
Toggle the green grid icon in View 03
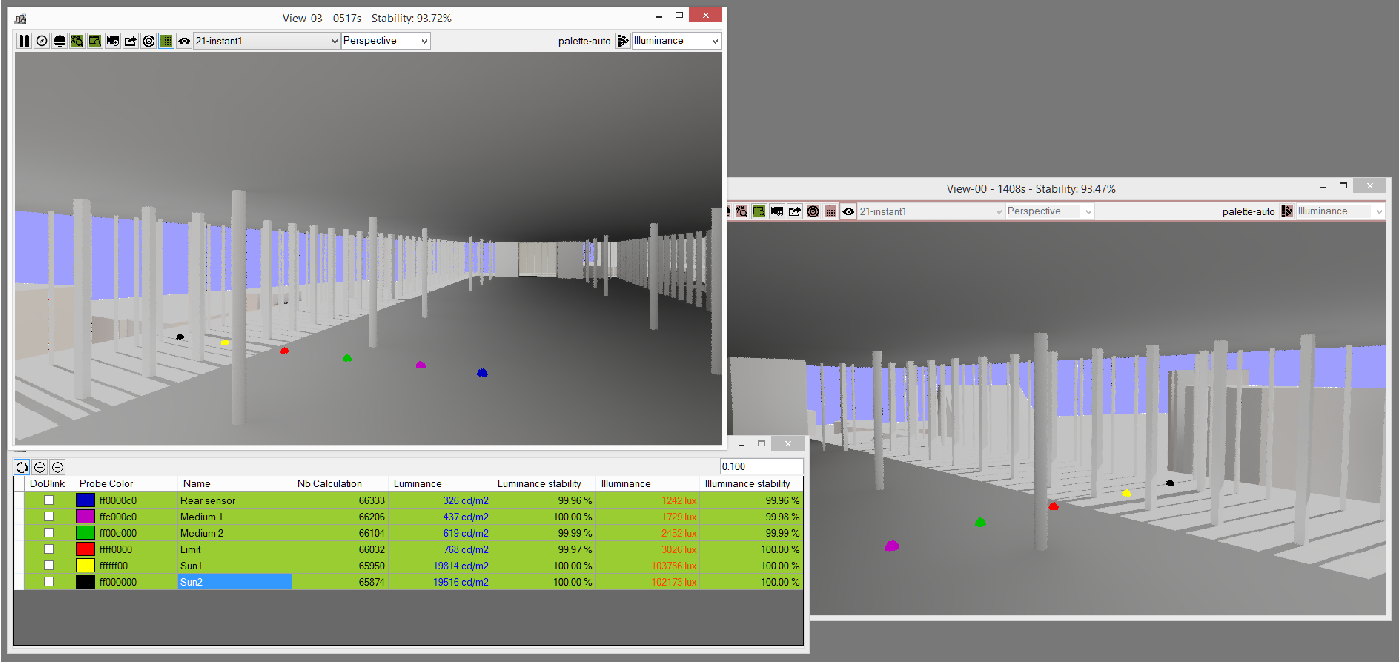tap(165, 41)
